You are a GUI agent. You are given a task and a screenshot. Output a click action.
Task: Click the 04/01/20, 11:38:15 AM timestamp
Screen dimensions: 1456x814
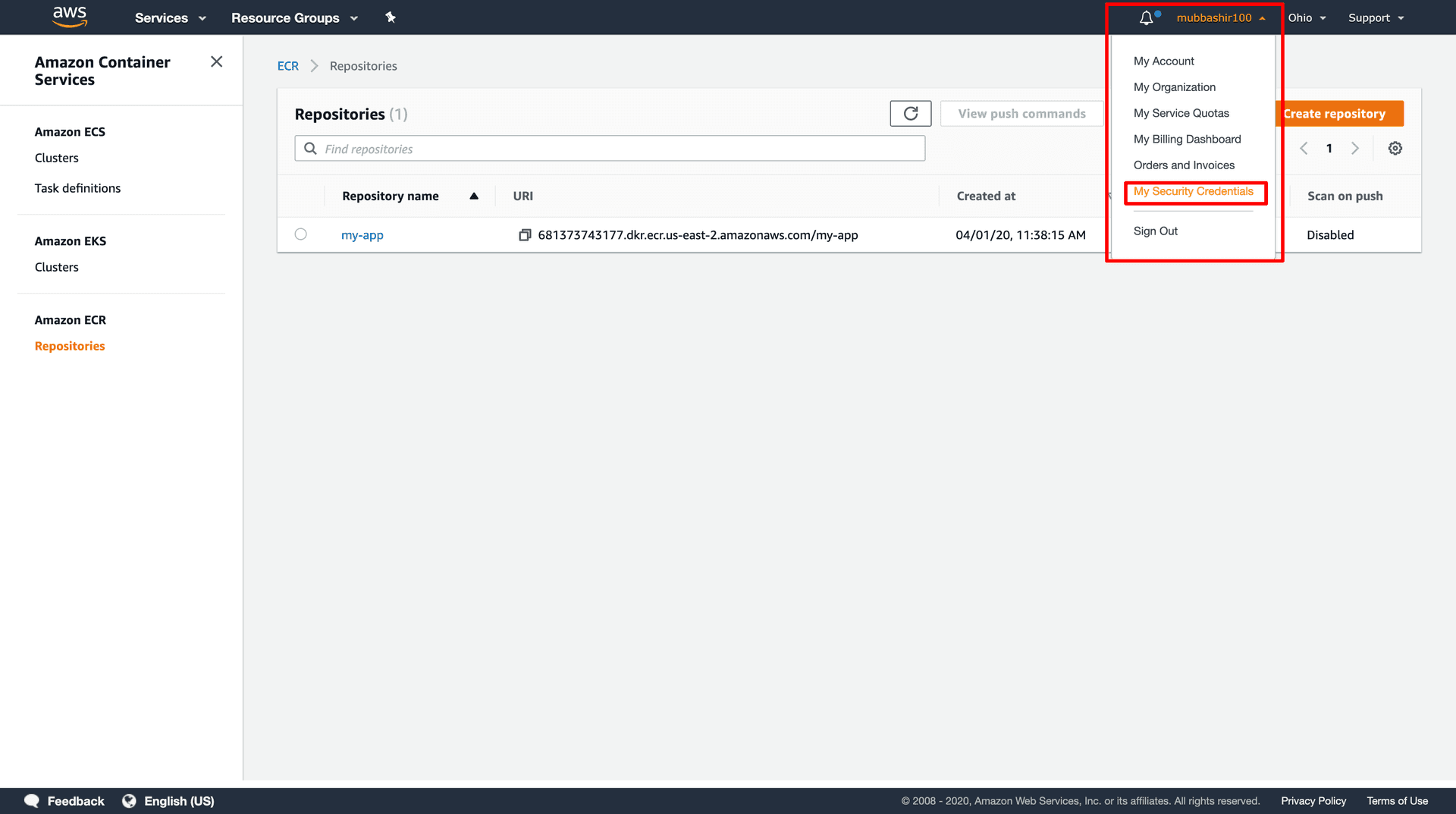pyautogui.click(x=1020, y=235)
